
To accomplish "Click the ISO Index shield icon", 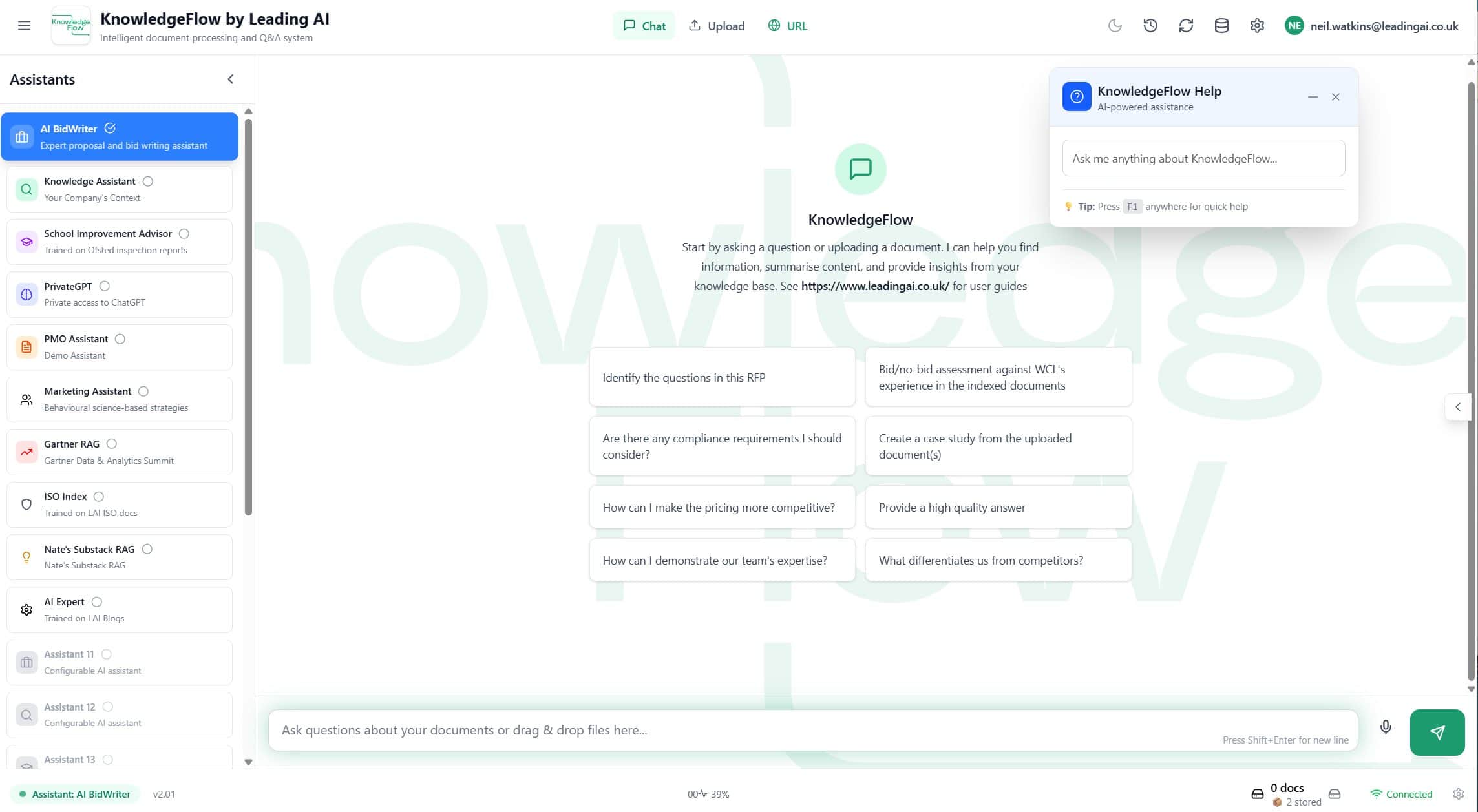I will (26, 505).
